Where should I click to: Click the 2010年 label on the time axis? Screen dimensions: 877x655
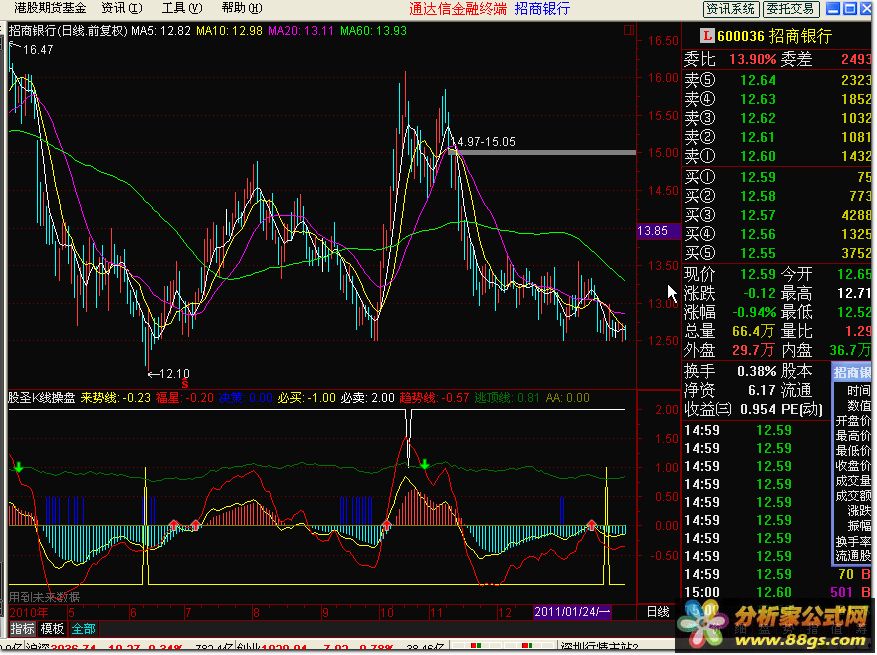tap(28, 612)
